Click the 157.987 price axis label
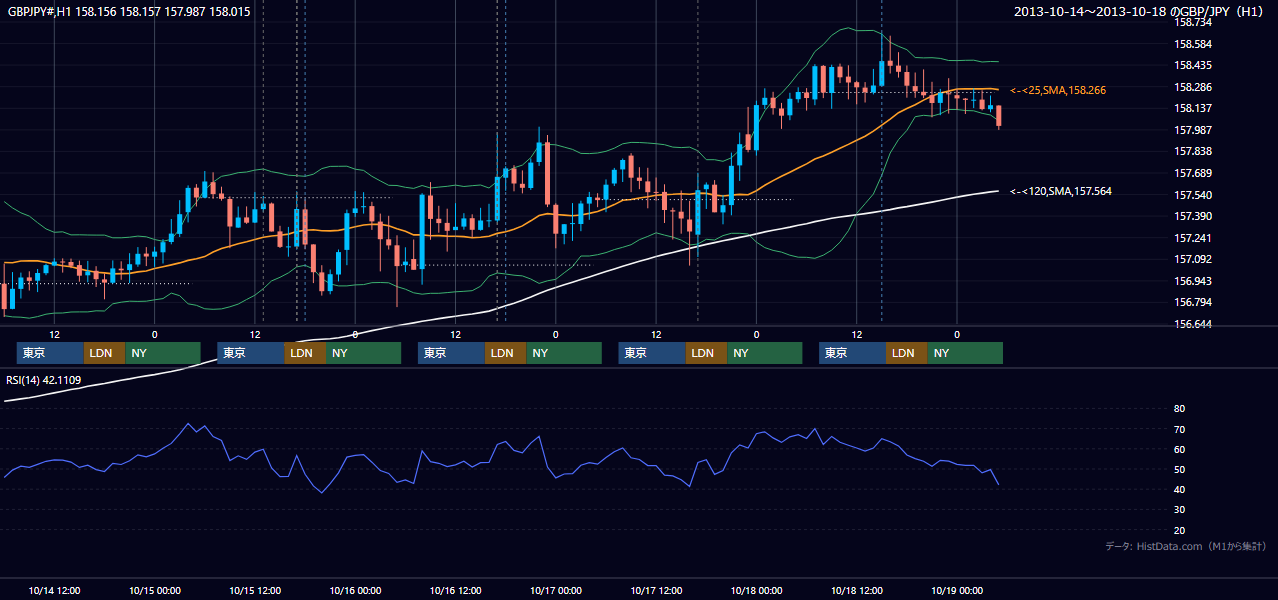The height and width of the screenshot is (600, 1278). click(1195, 130)
